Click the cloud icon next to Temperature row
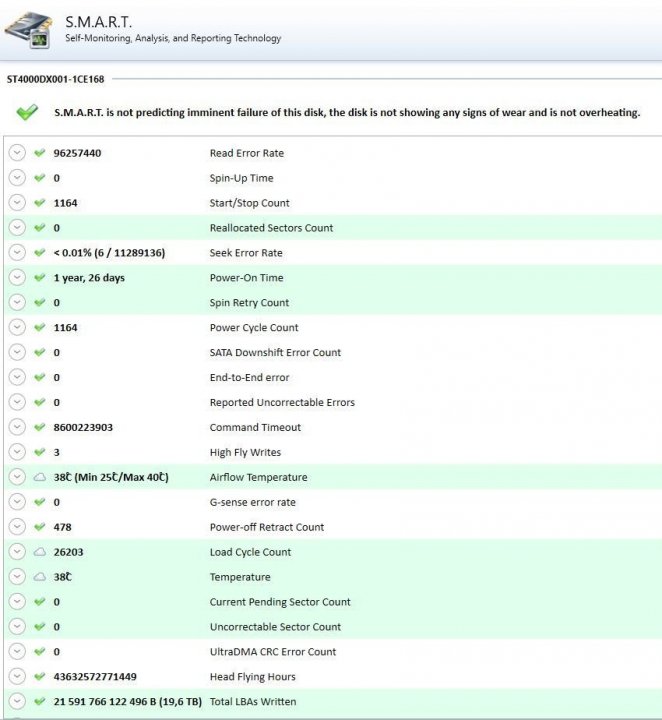The image size is (662, 720). [x=40, y=577]
